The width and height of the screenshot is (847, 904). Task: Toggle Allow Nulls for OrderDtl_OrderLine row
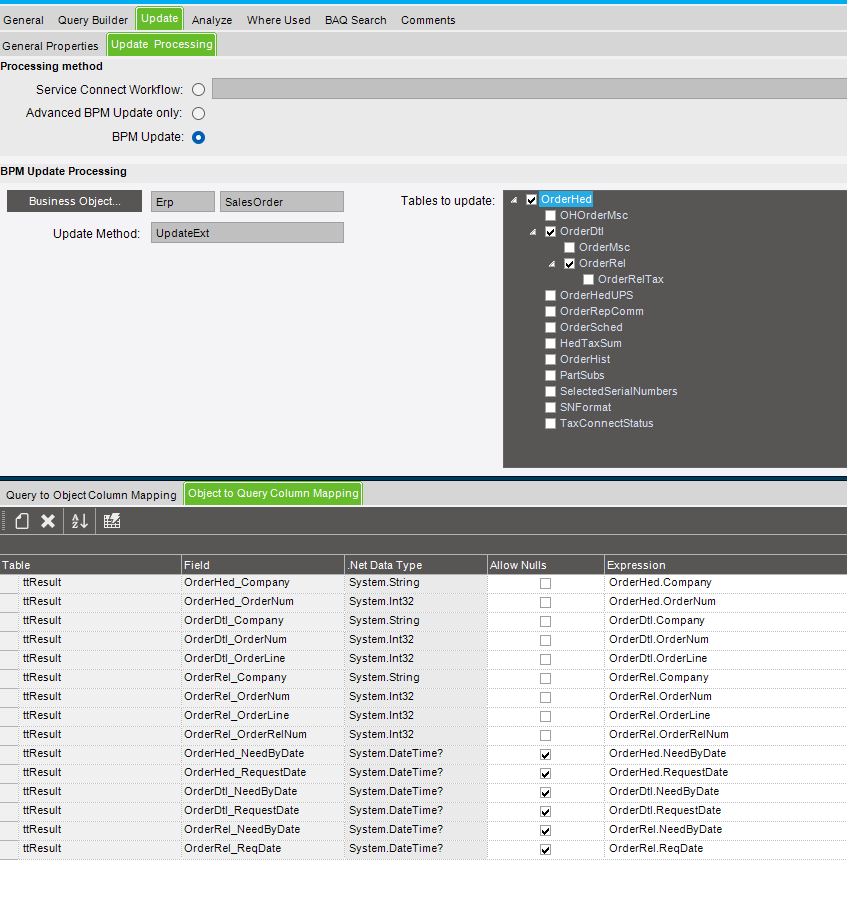545,660
